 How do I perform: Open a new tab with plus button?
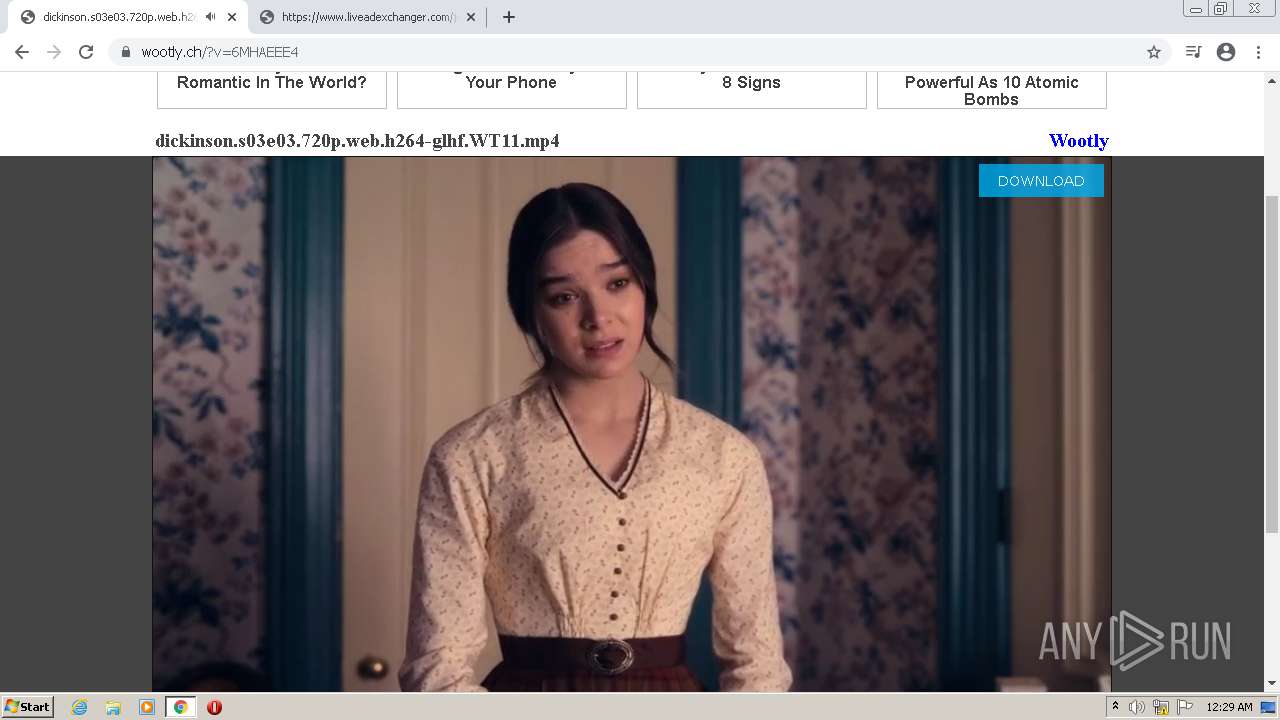pyautogui.click(x=509, y=17)
